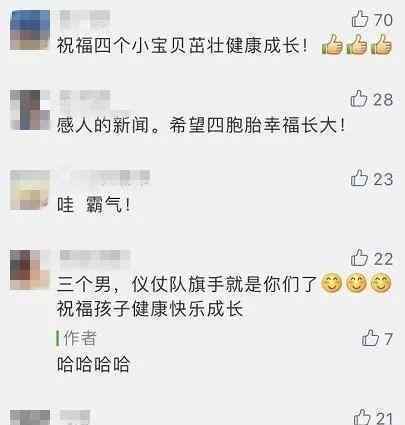This screenshot has height=425, width=405.
Task: Like the comment with 28 likes
Action: click(x=359, y=99)
